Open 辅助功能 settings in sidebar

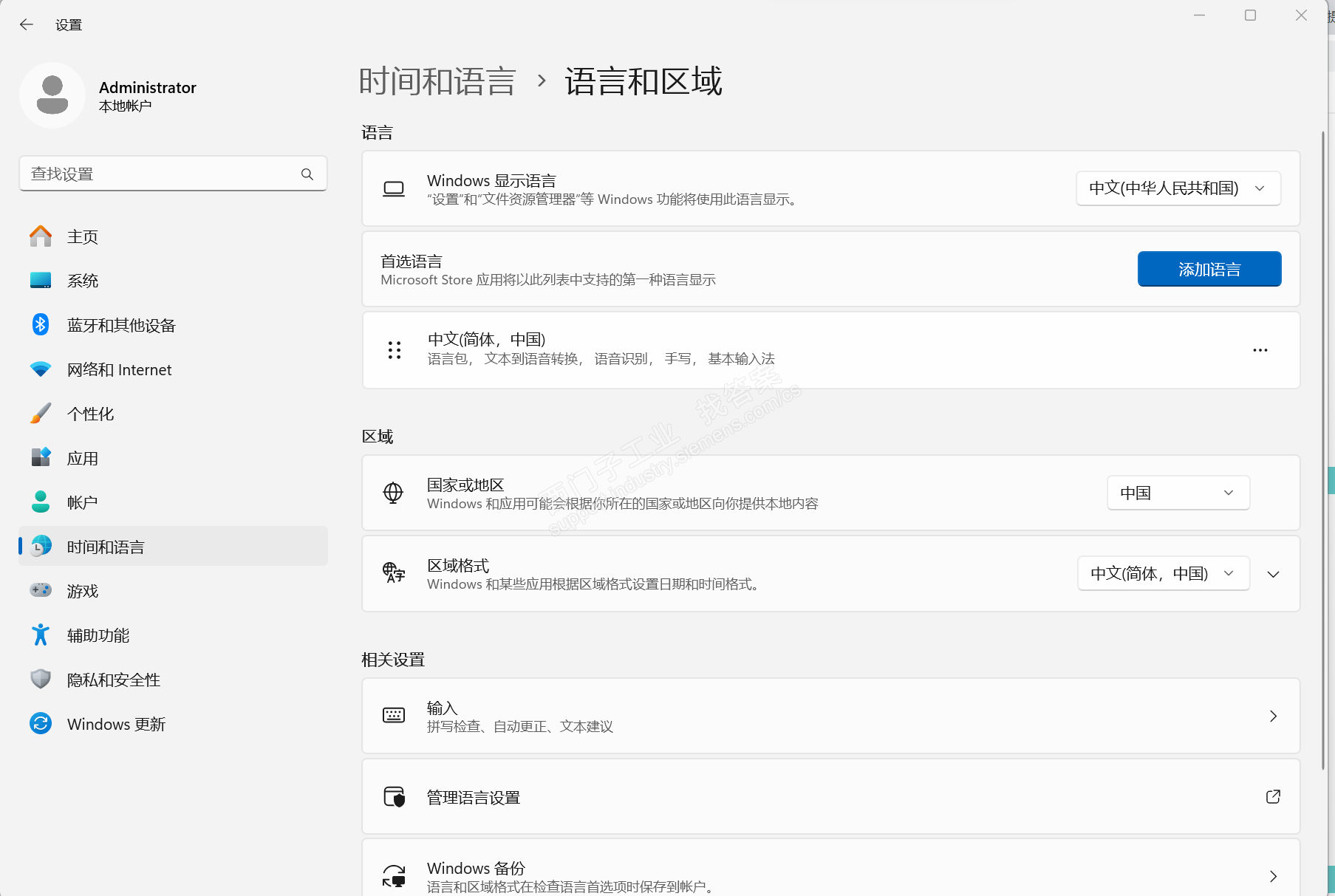173,635
